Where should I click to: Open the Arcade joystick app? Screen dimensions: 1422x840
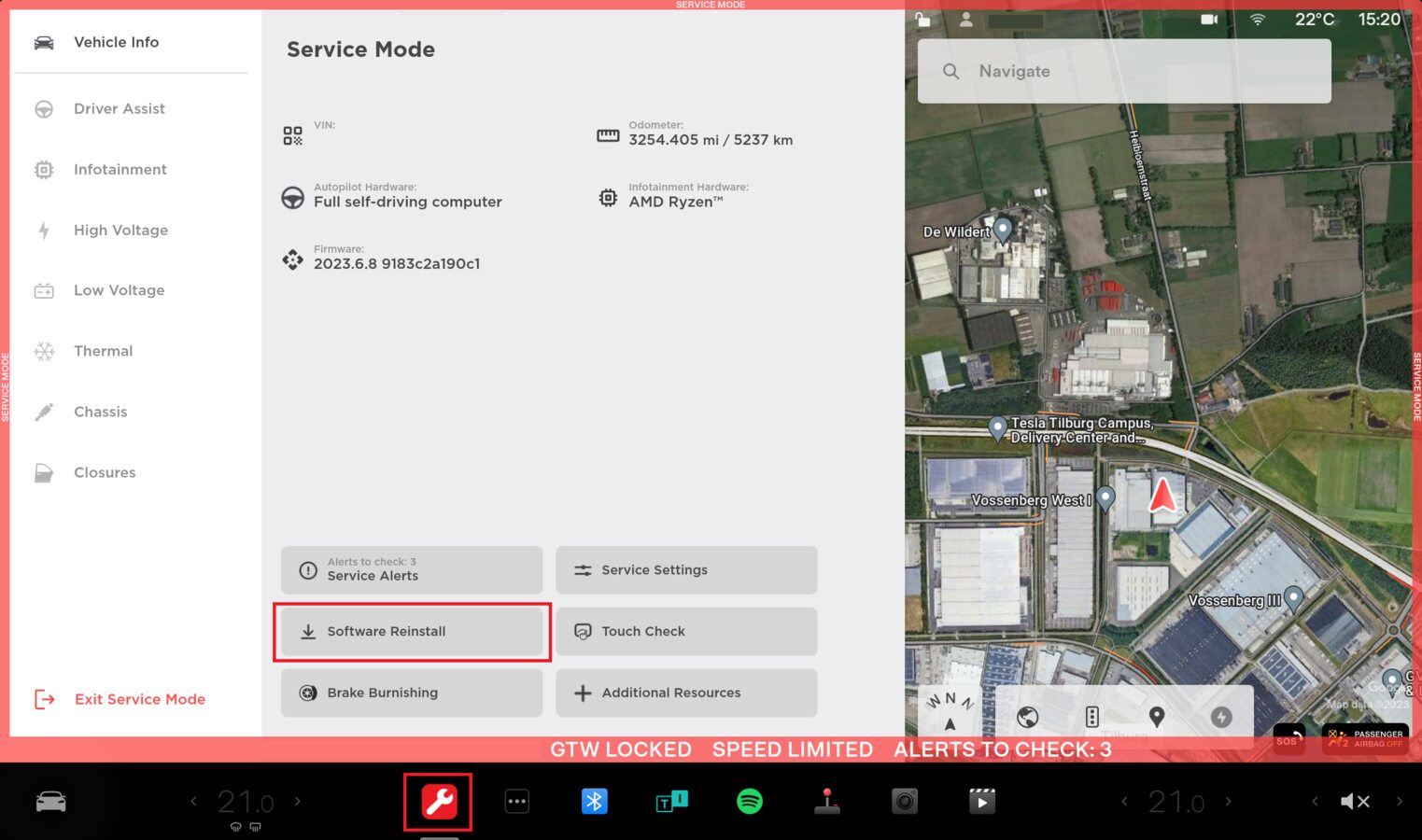pyautogui.click(x=827, y=802)
